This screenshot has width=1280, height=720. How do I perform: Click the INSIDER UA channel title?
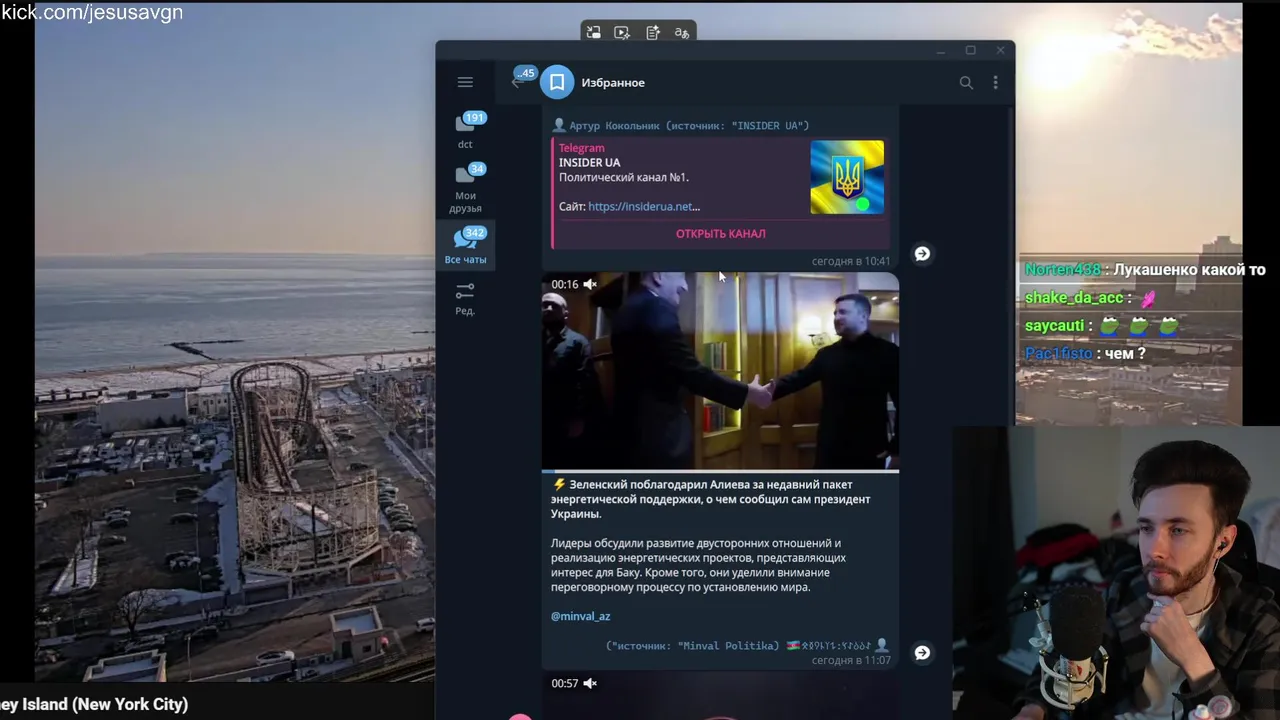589,162
